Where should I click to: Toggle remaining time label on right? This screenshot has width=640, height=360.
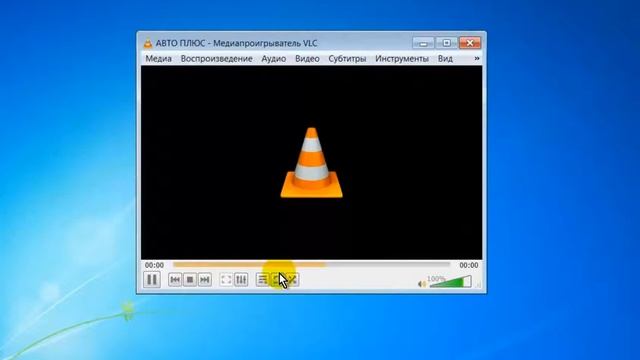[x=469, y=265]
